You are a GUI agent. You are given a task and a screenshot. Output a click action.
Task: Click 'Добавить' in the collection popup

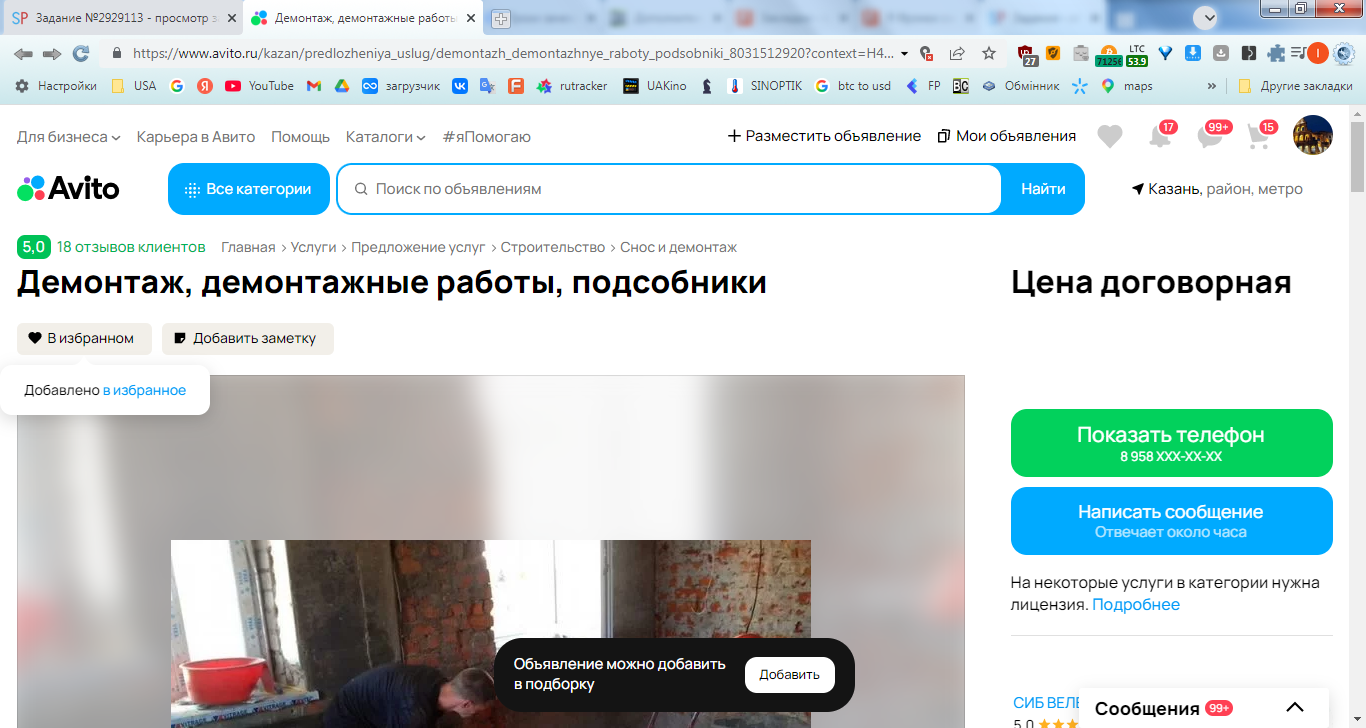click(x=789, y=675)
